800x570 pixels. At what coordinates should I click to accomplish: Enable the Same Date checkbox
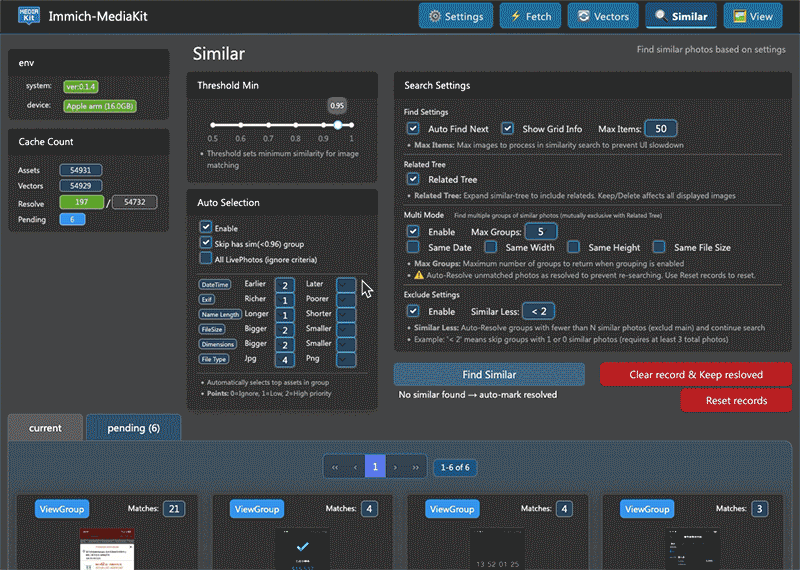pos(413,247)
